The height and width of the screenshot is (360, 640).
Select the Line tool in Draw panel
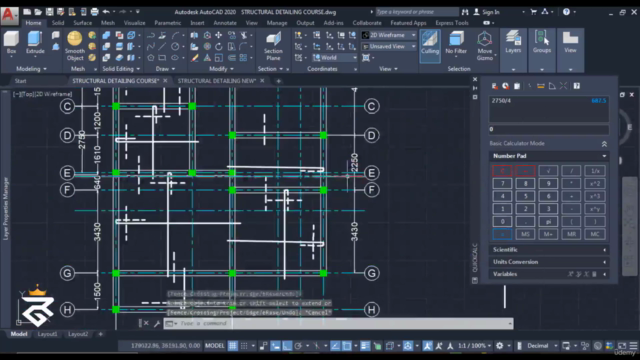(x=162, y=47)
